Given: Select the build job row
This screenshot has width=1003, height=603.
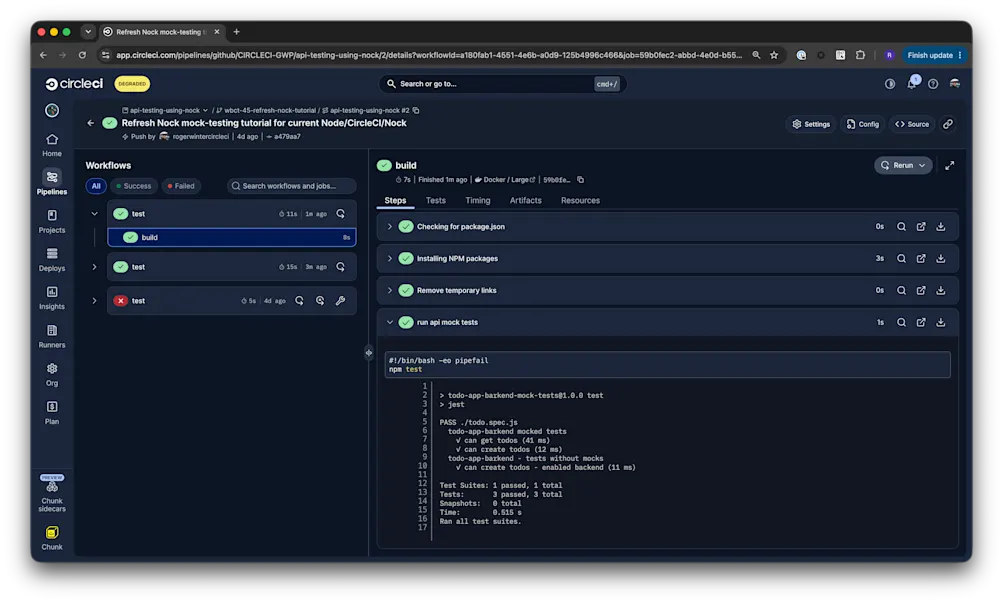Looking at the screenshot, I should pos(232,237).
